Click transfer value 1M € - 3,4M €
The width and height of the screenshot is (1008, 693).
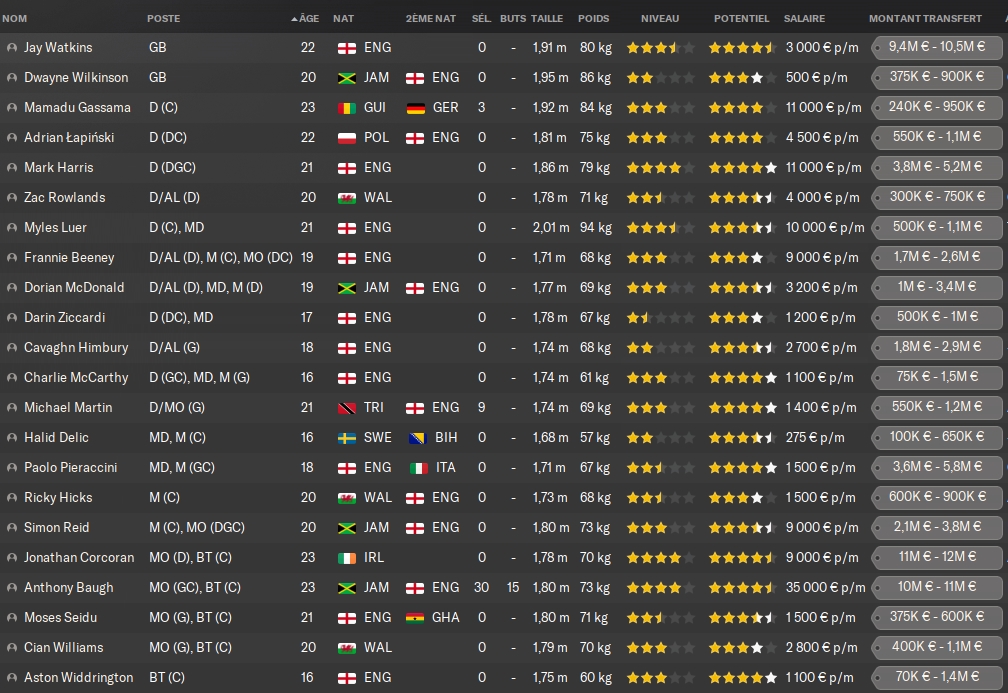click(x=937, y=287)
